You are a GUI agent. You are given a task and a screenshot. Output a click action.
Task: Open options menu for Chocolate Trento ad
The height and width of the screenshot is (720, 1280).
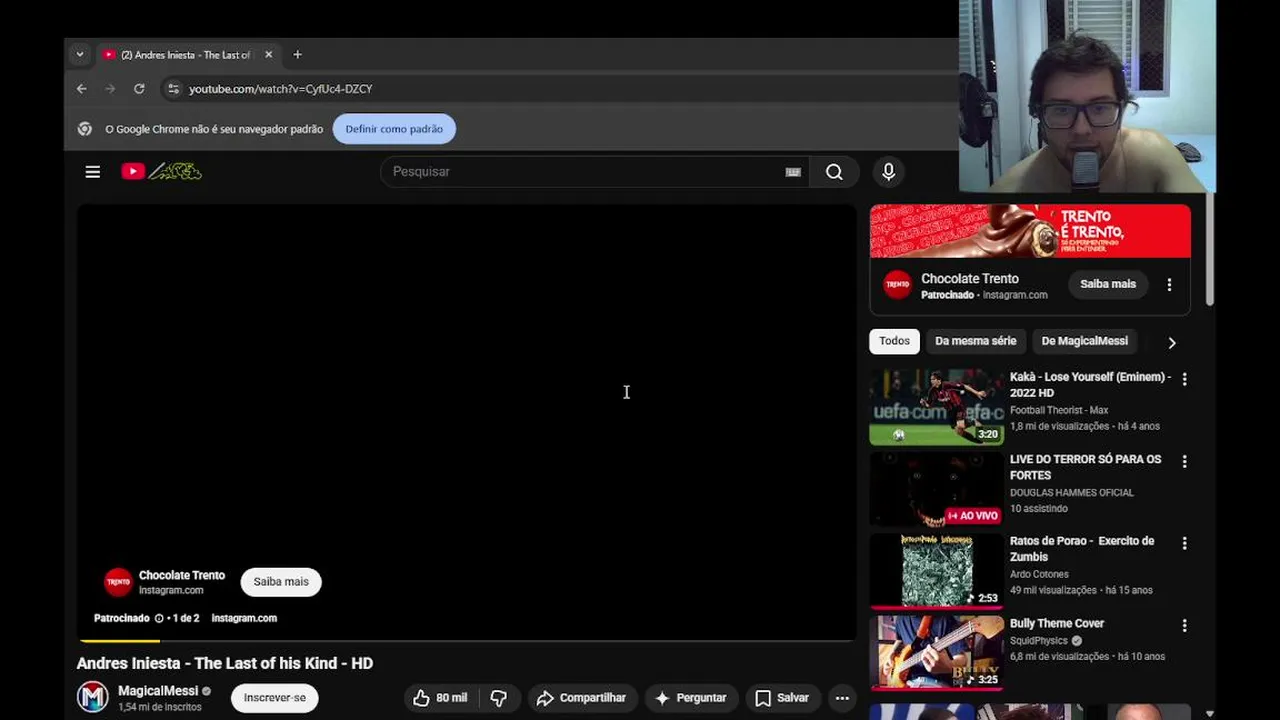coord(1169,285)
